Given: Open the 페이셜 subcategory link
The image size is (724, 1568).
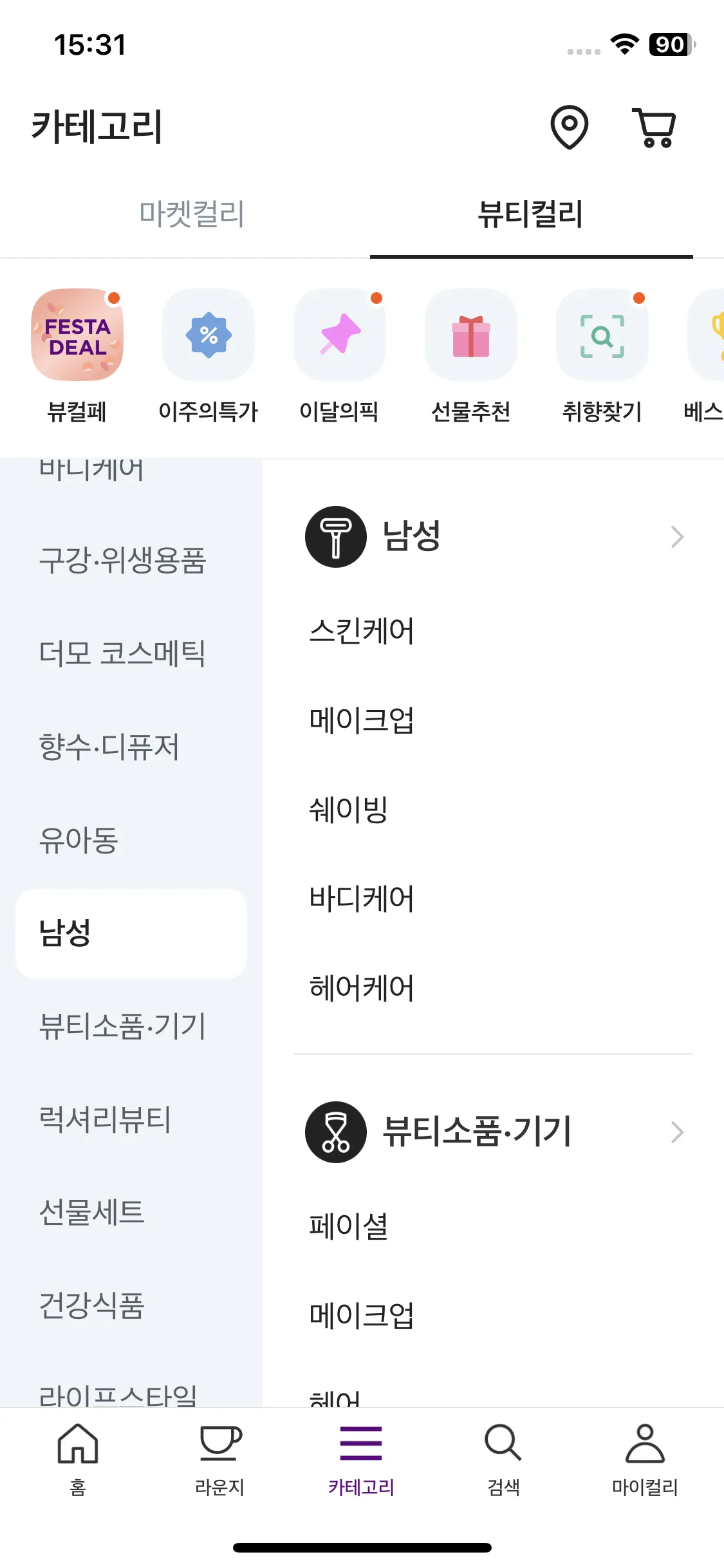Looking at the screenshot, I should [348, 1226].
